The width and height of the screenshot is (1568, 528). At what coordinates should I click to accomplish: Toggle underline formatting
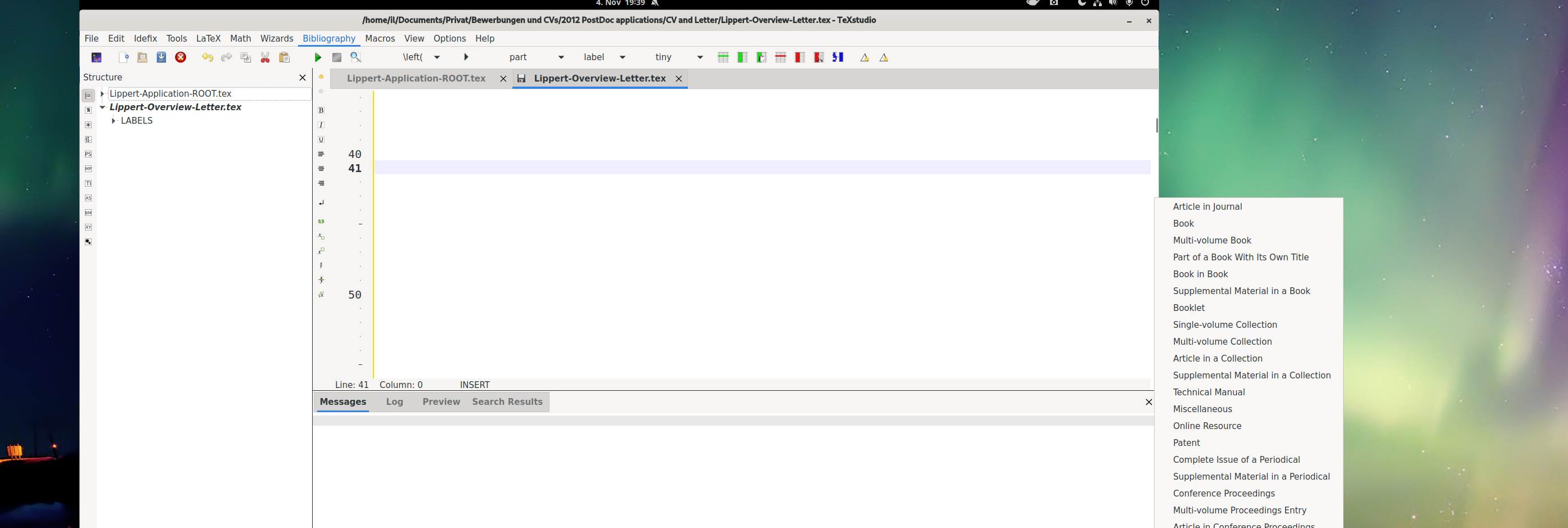pyautogui.click(x=321, y=139)
